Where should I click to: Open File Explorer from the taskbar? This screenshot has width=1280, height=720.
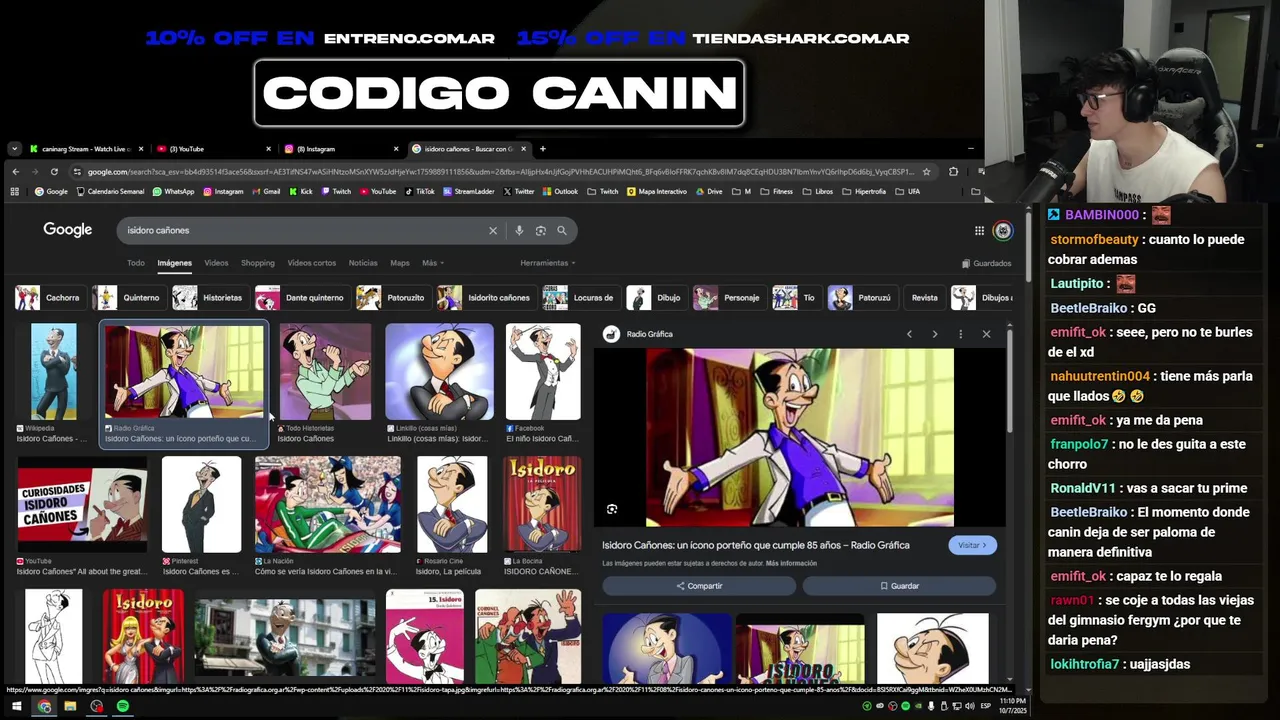click(70, 706)
